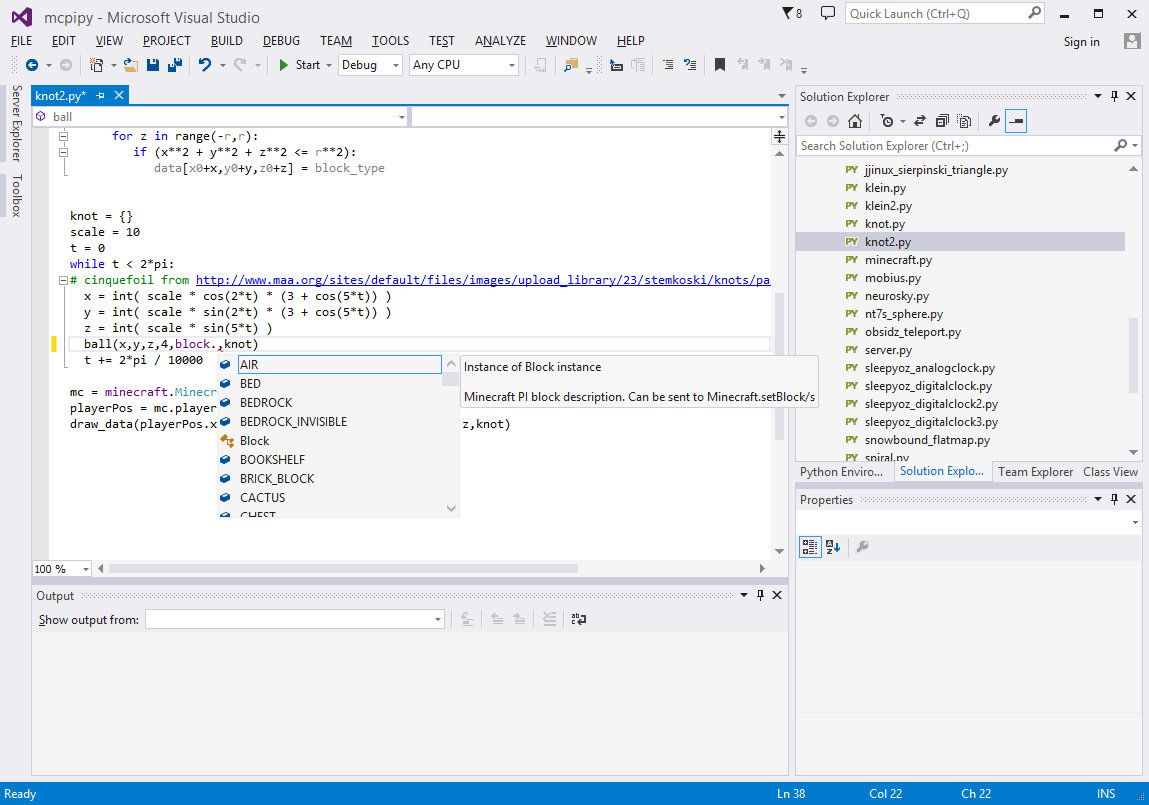Screen dimensions: 1149x805
Task: Switch to the Team Explorer tab
Action: tap(1035, 472)
